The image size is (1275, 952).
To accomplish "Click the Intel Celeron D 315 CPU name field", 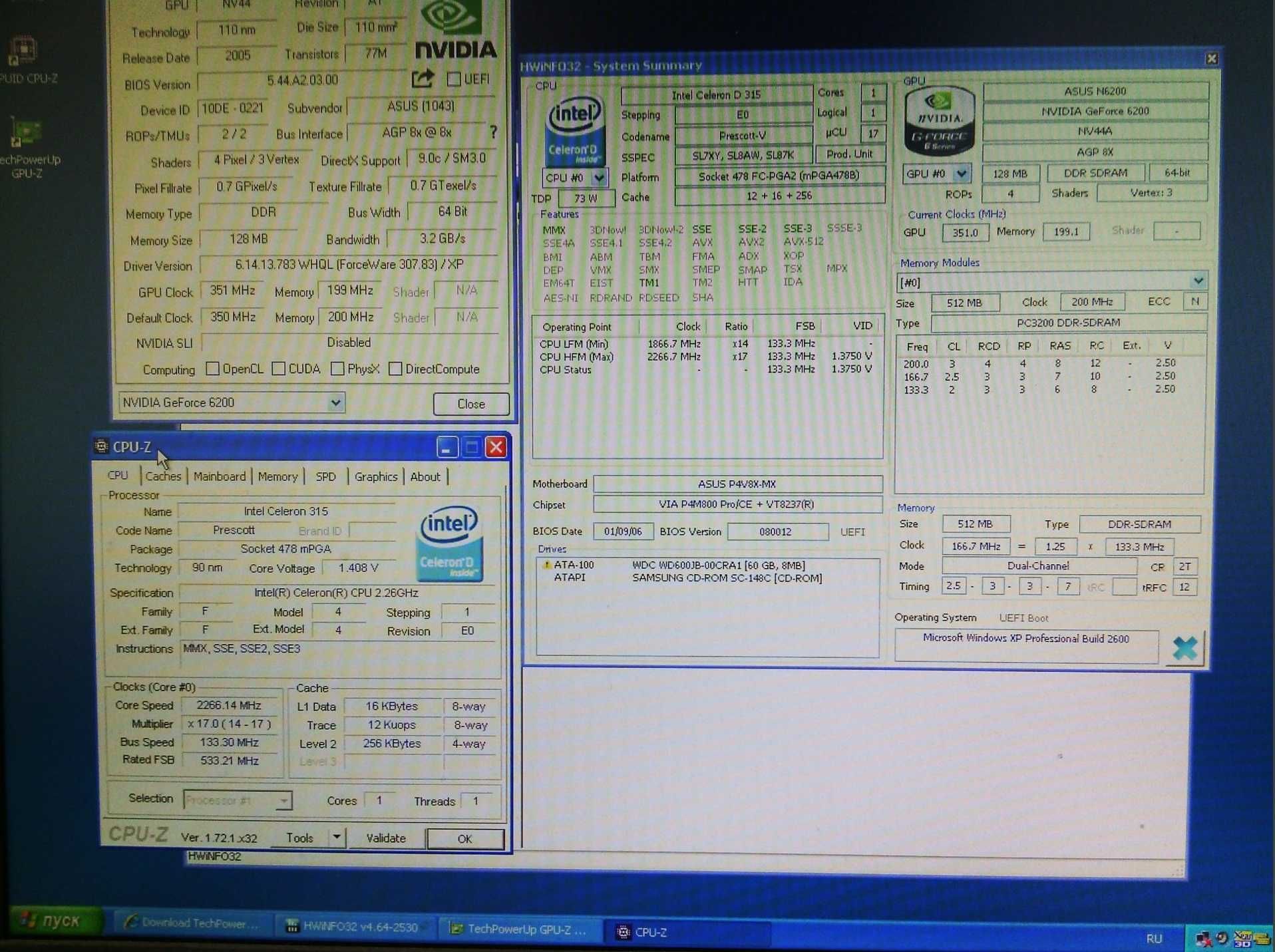I will tap(716, 94).
